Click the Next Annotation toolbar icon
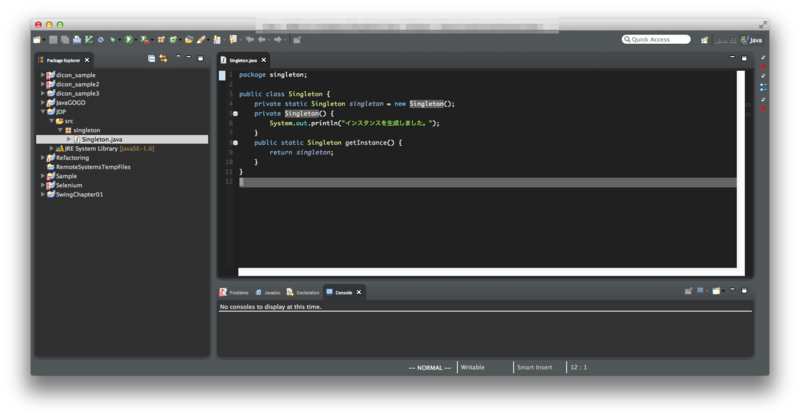This screenshot has height=418, width=800. point(216,39)
